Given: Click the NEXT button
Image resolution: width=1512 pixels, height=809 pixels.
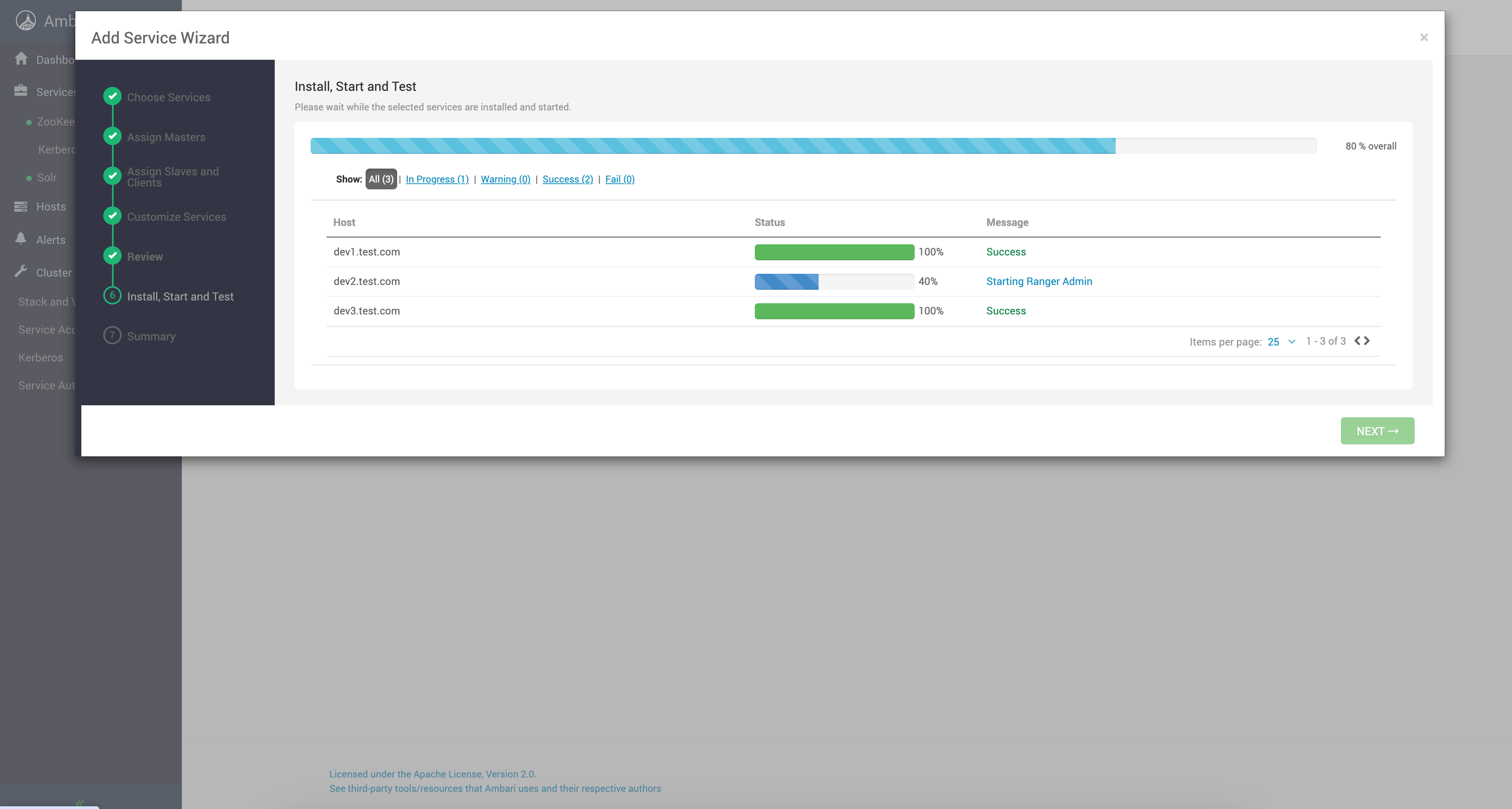Looking at the screenshot, I should pyautogui.click(x=1376, y=431).
